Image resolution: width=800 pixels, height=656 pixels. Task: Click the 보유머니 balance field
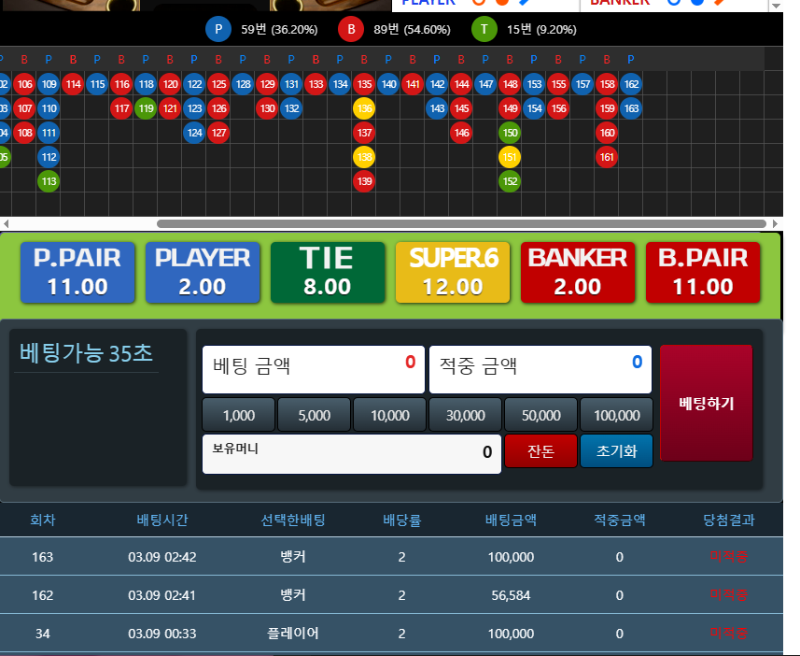pos(352,454)
